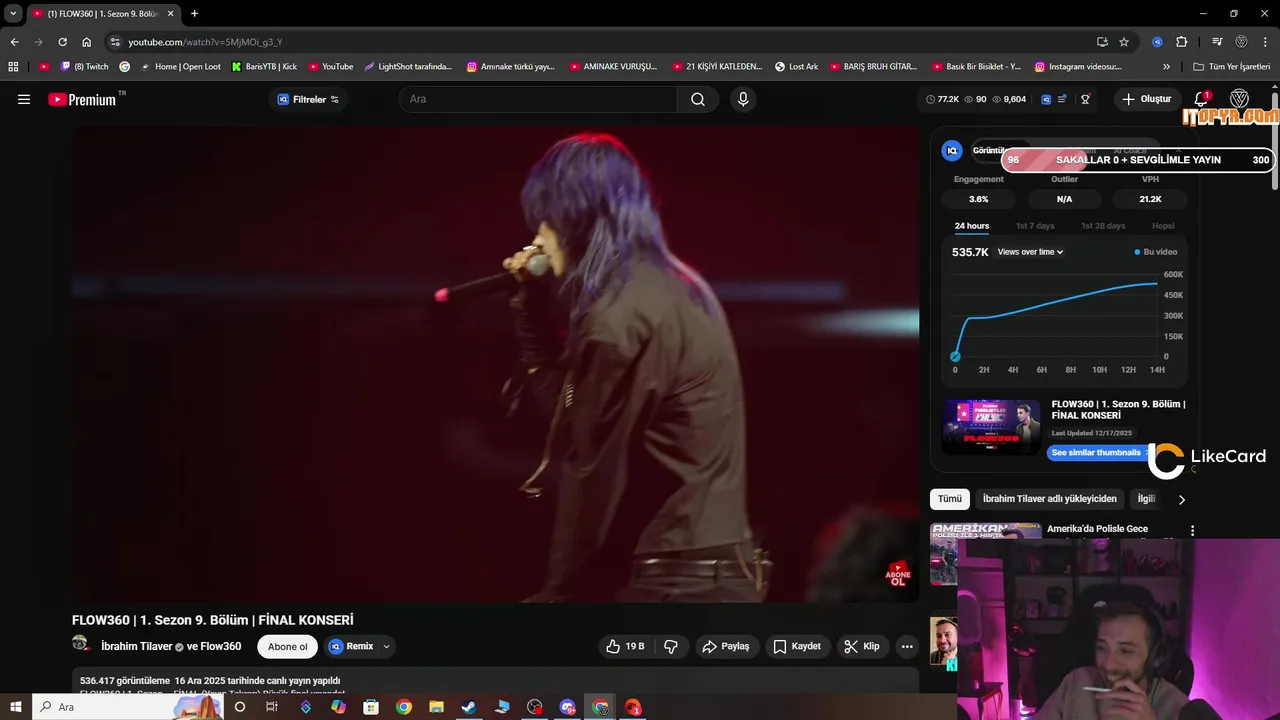Show more bookmarks chevron

pyautogui.click(x=1166, y=67)
